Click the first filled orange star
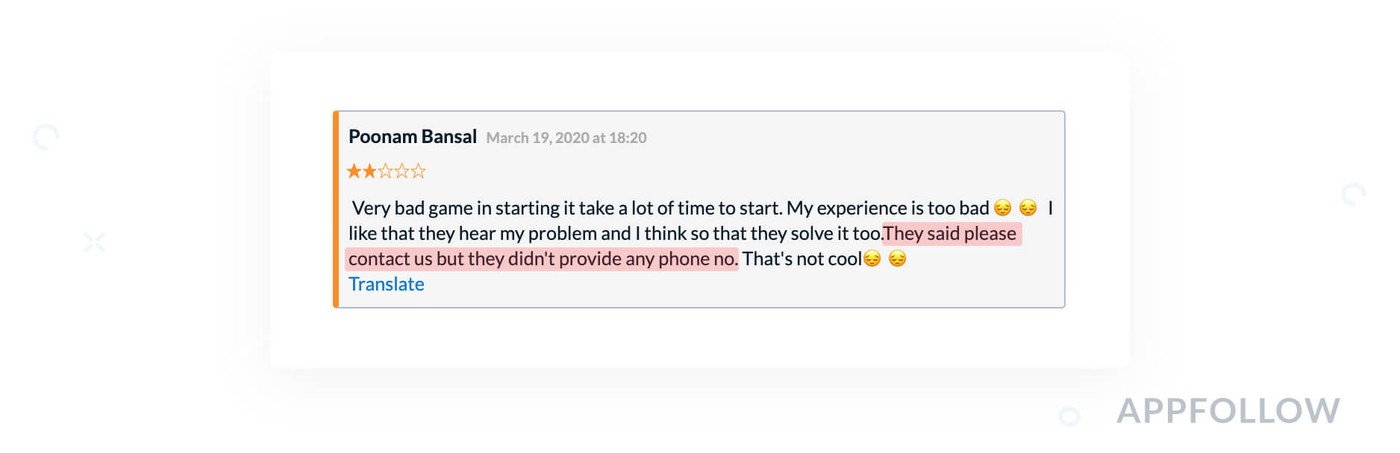The height and width of the screenshot is (453, 1400). click(x=354, y=171)
